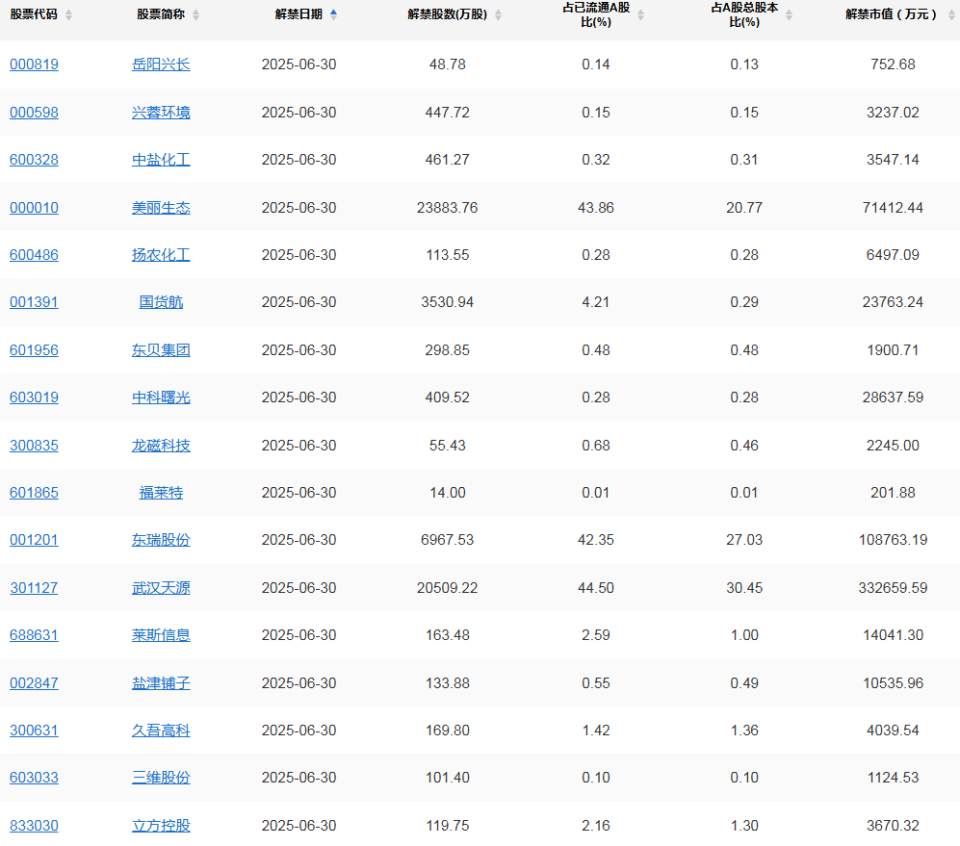Select total share ratio 27.03
The height and width of the screenshot is (846, 960).
pyautogui.click(x=744, y=540)
